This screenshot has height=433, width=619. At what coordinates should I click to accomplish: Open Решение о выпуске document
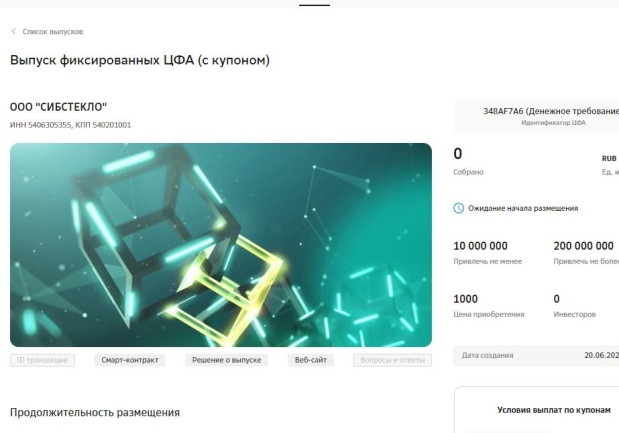[x=227, y=360]
